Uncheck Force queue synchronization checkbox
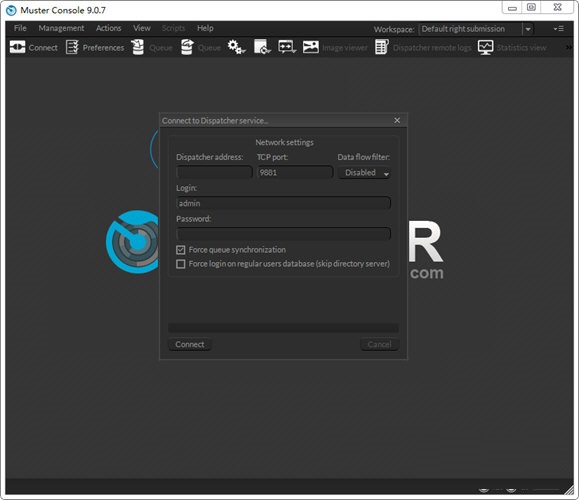The width and height of the screenshot is (579, 500). (181, 250)
